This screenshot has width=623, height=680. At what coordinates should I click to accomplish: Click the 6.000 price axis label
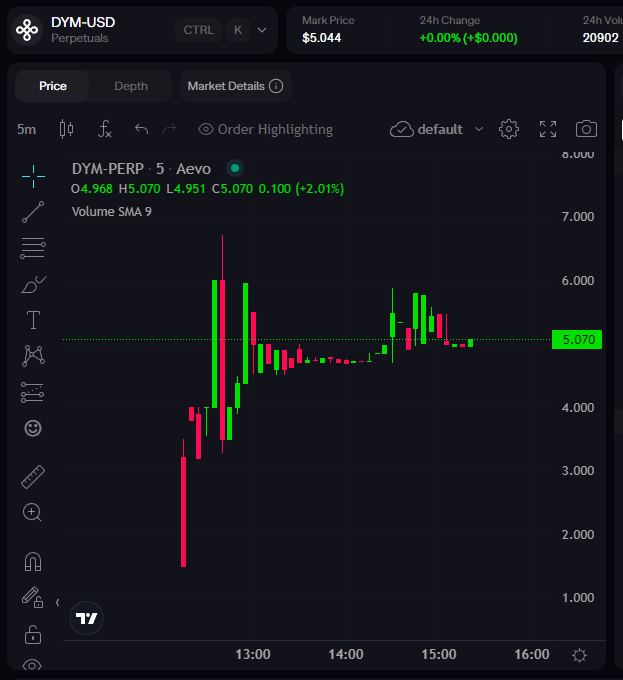click(x=578, y=281)
